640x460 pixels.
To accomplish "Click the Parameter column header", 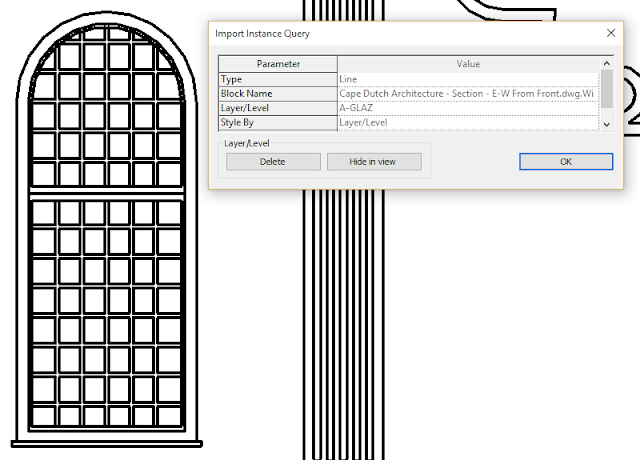I will (x=278, y=64).
